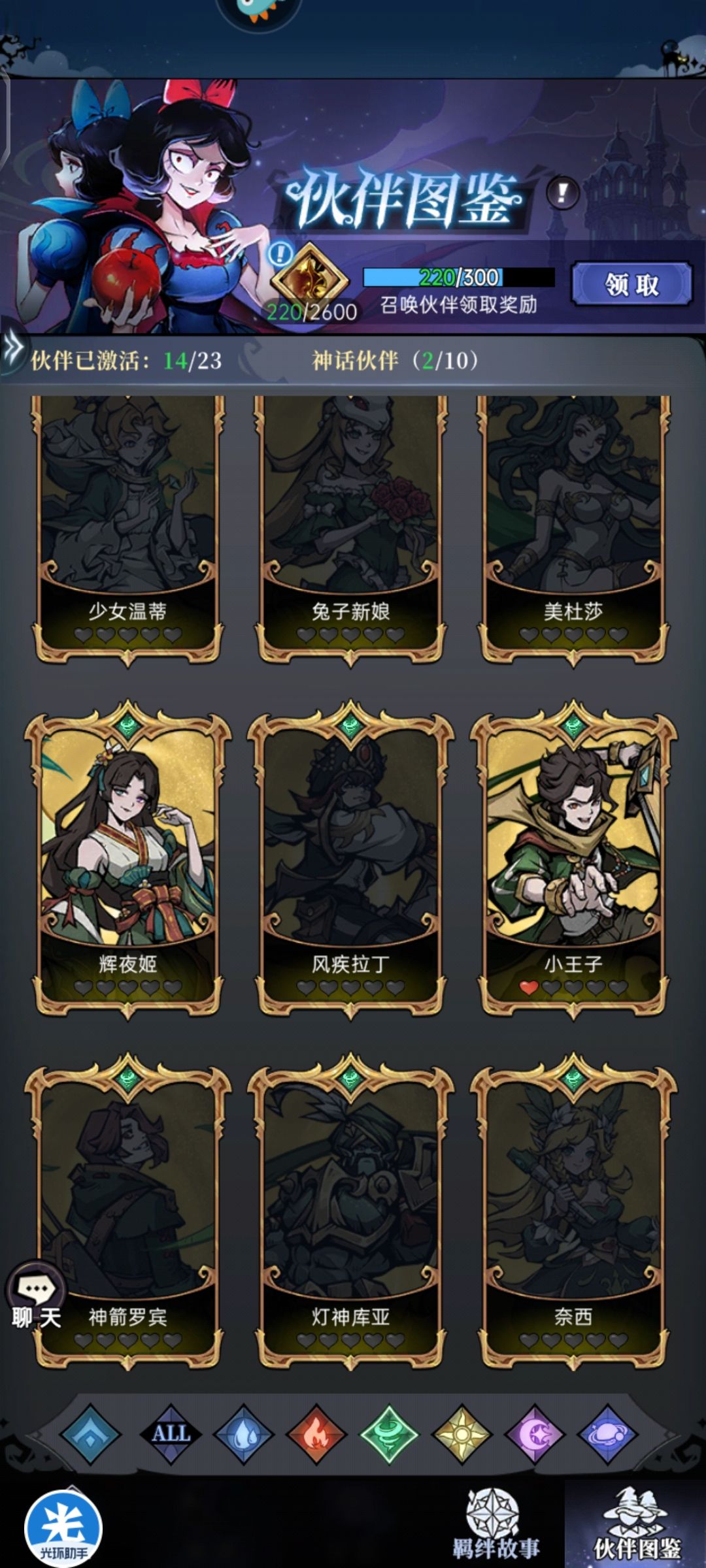Expand the side panel double-chevron arrow
Viewport: 706px width, 1568px height.
pyautogui.click(x=12, y=349)
